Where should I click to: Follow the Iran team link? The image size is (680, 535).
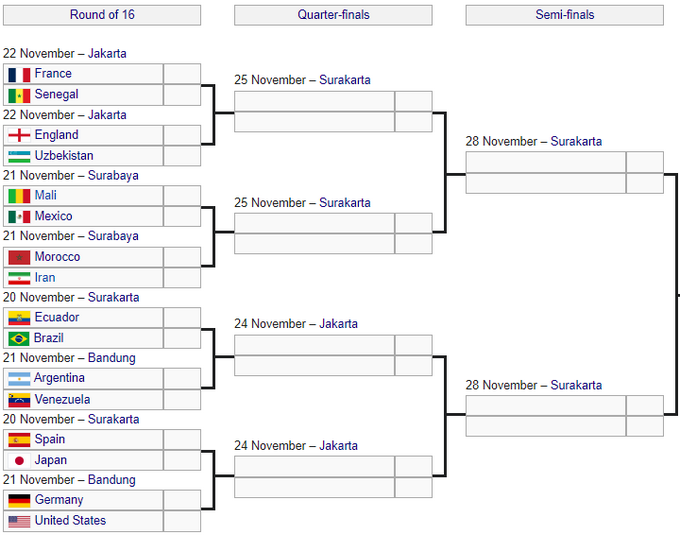[45, 278]
